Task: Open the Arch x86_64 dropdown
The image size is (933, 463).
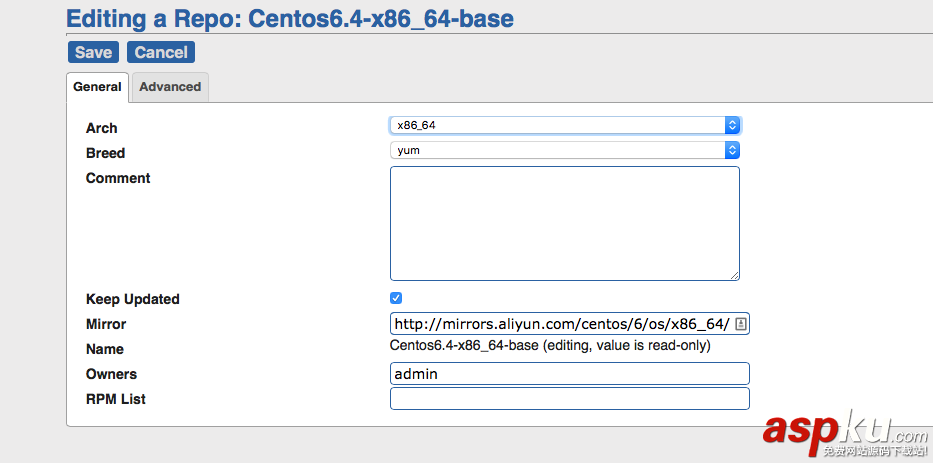Action: coord(556,125)
